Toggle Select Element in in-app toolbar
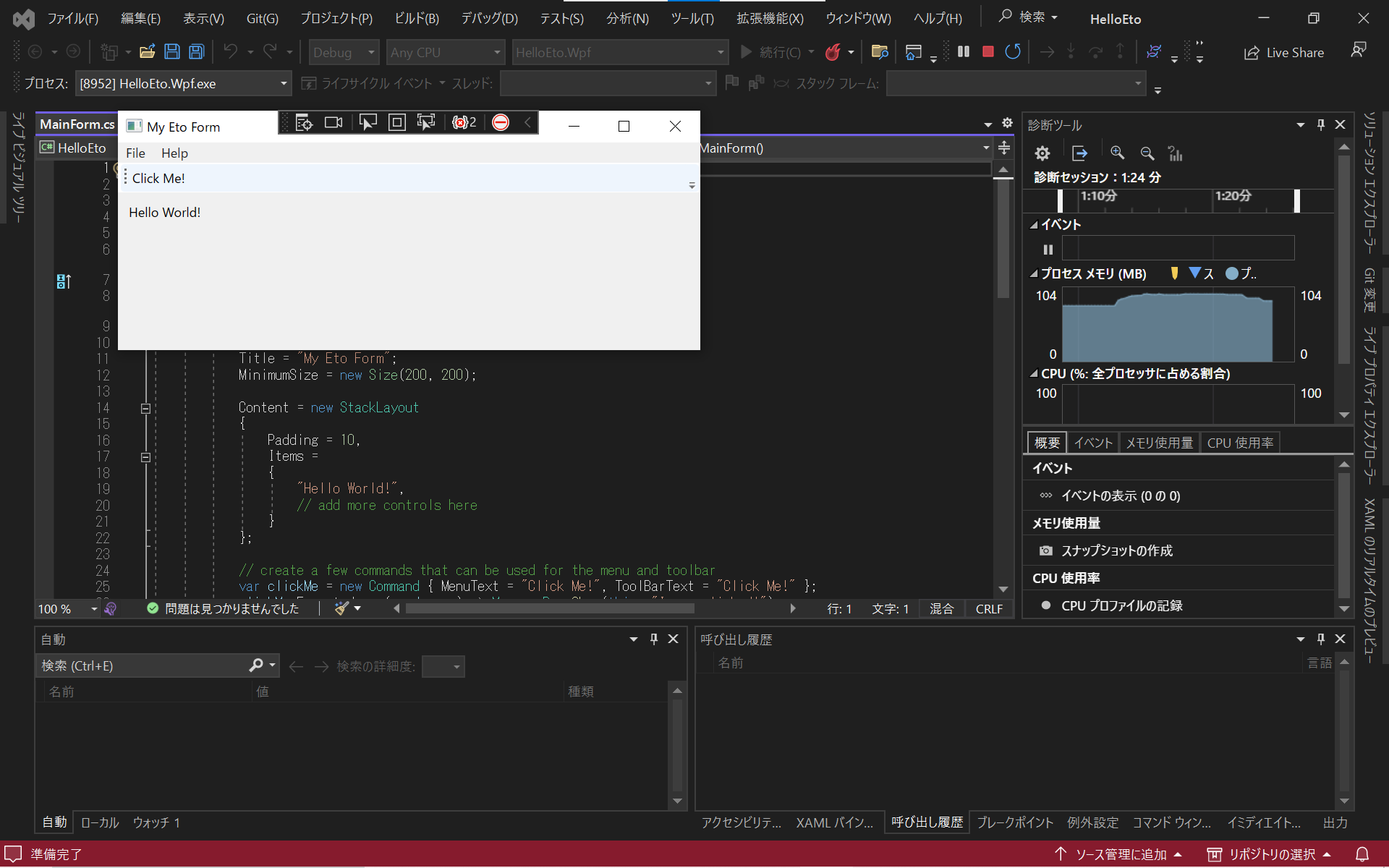The image size is (1389, 868). tap(368, 123)
